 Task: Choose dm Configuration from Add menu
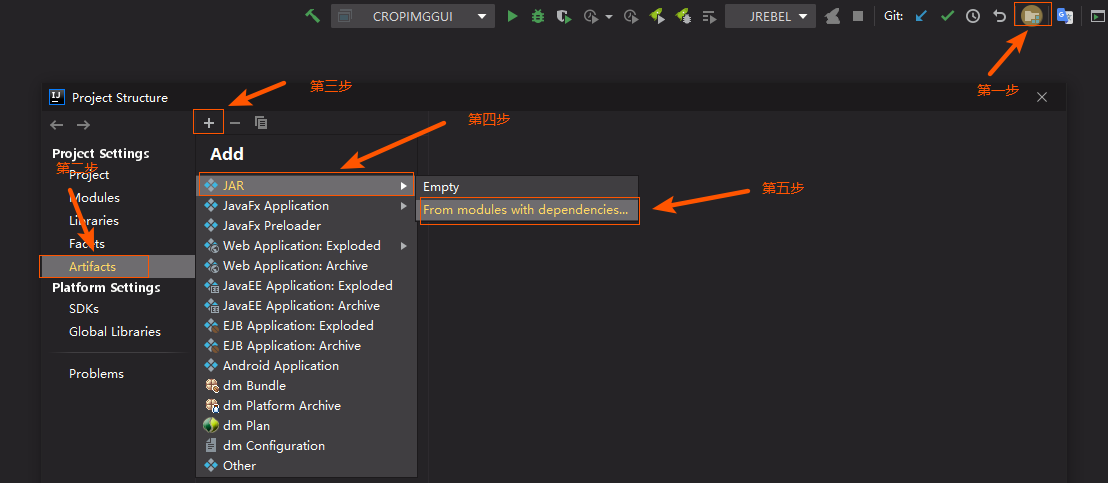[306, 446]
